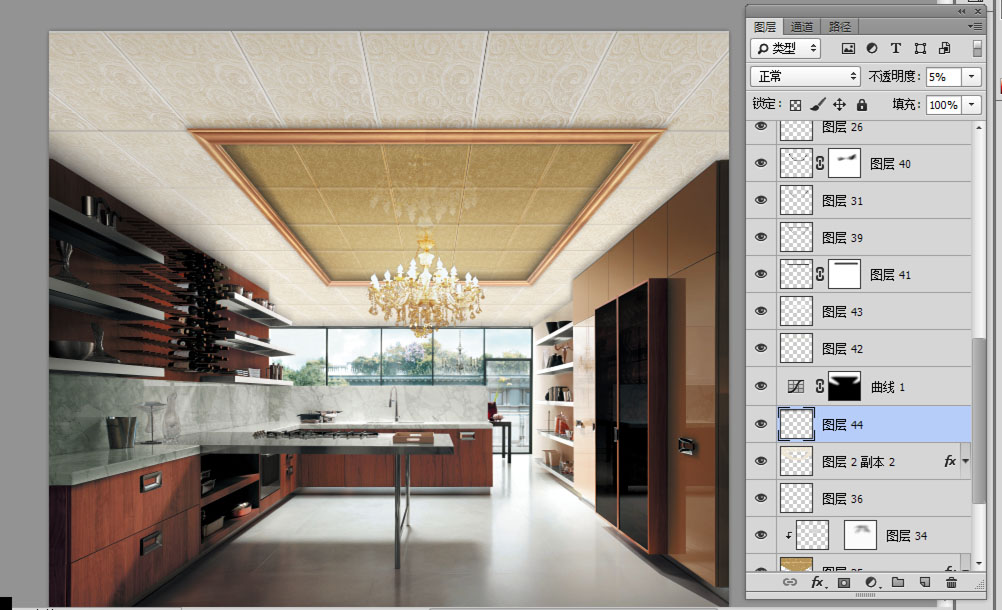Open the fill slider dropdown arrow
The image size is (1002, 610).
pyautogui.click(x=971, y=105)
